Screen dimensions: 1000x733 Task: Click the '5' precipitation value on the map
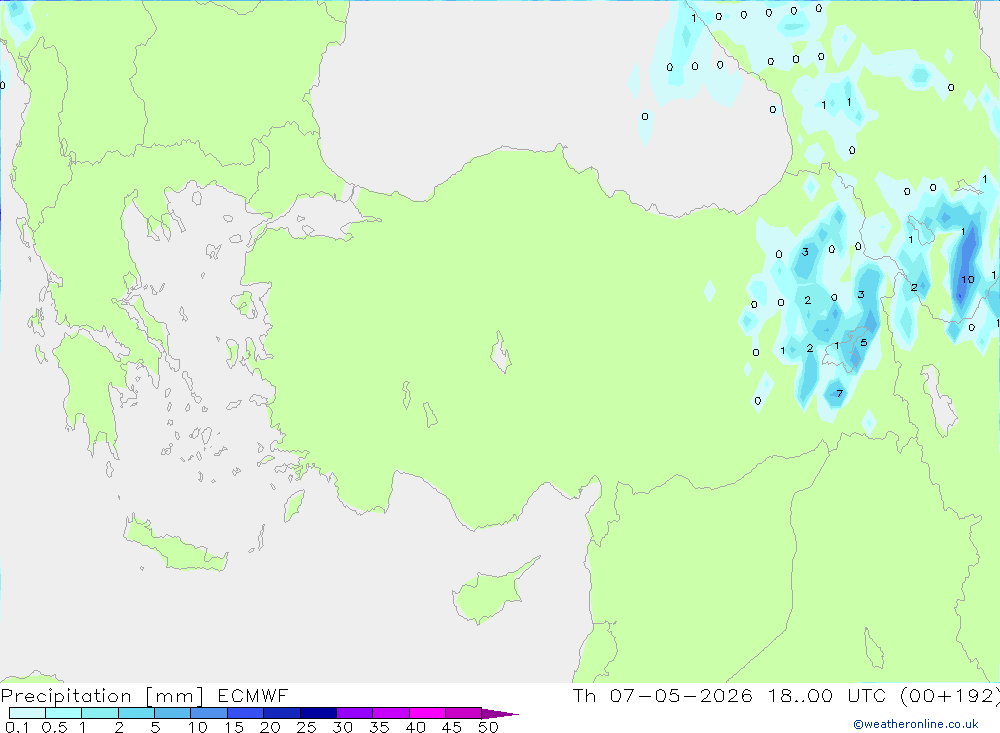[864, 343]
